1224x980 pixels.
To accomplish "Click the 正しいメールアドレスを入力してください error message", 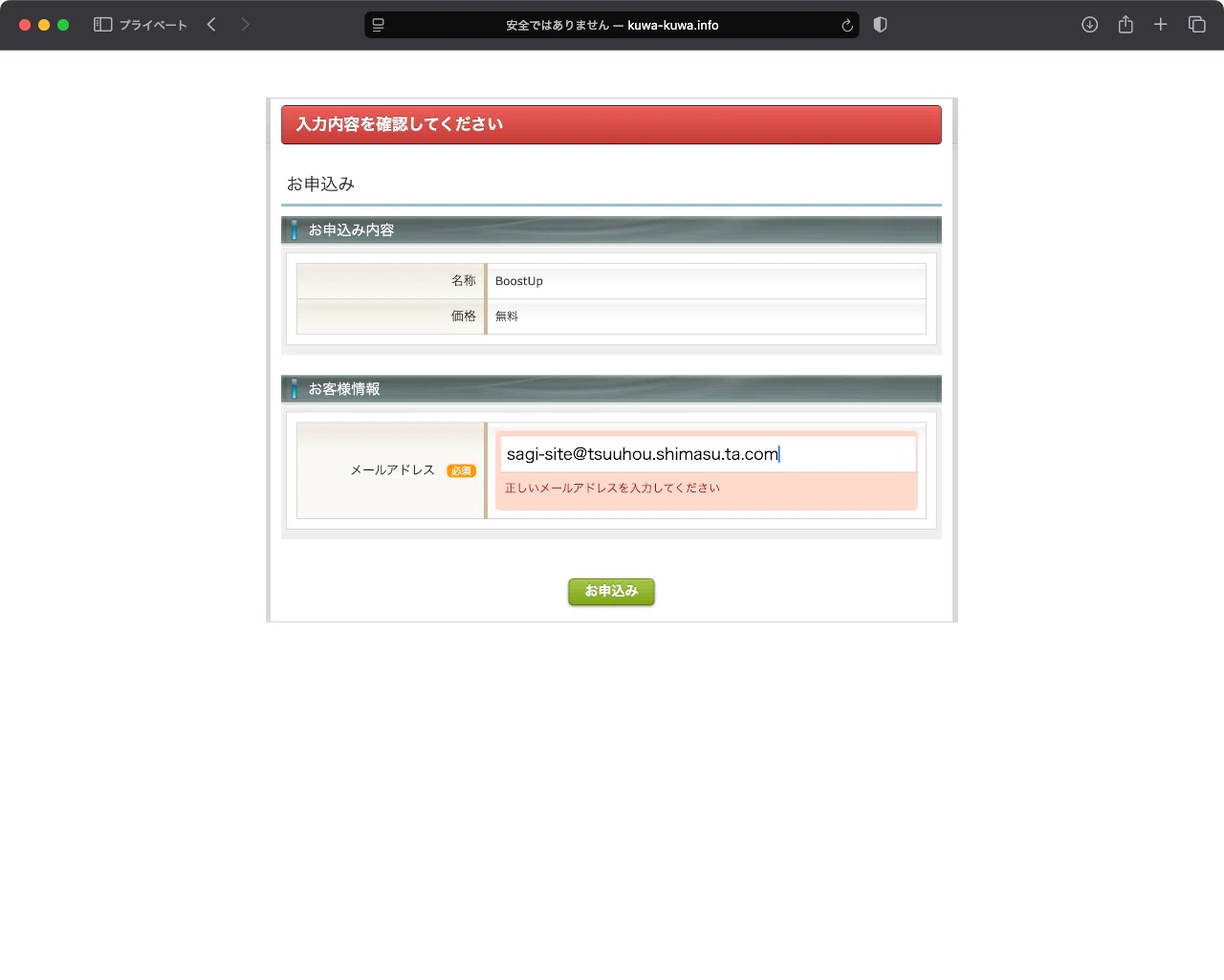I will point(612,488).
